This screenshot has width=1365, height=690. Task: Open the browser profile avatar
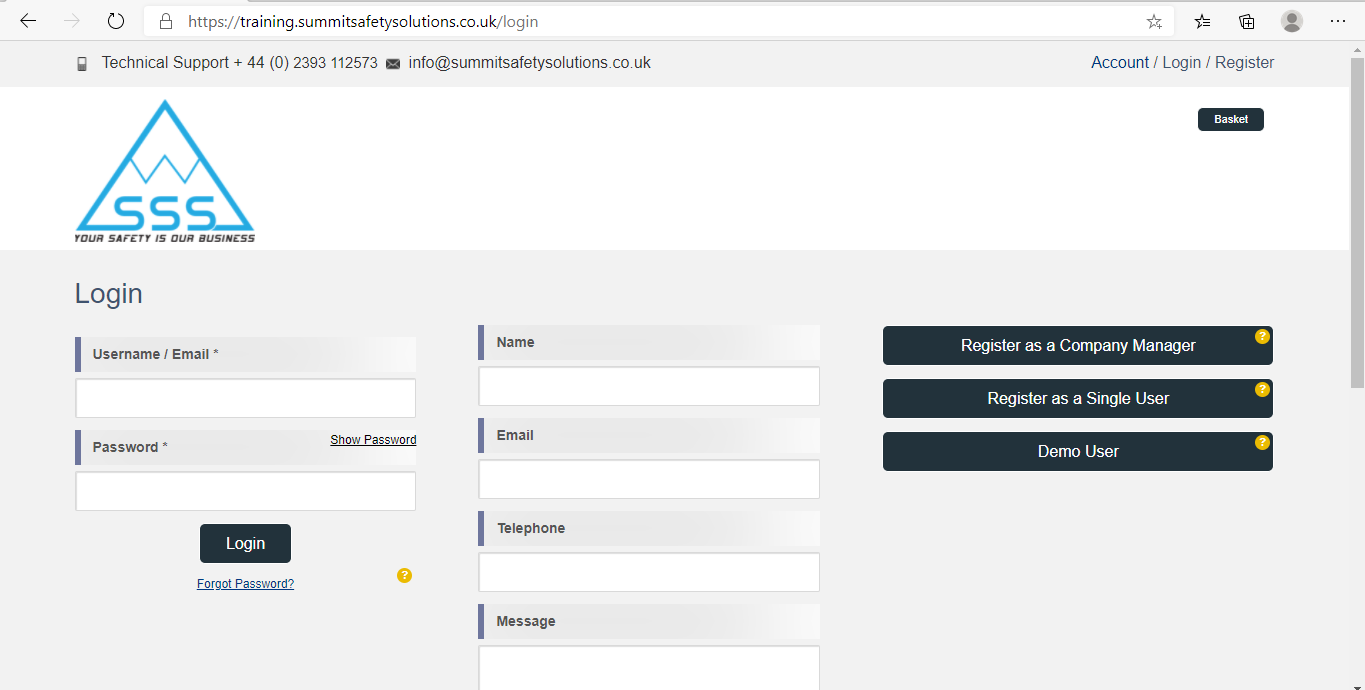pyautogui.click(x=1292, y=21)
